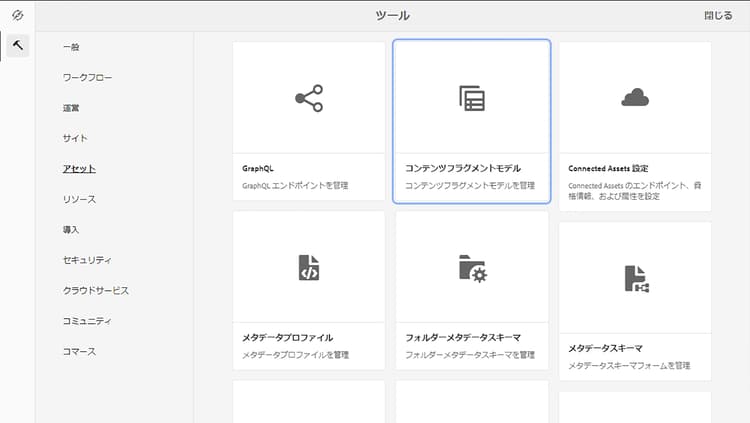The width and height of the screenshot is (750, 423).
Task: Open the サイト category
Action: (75, 138)
